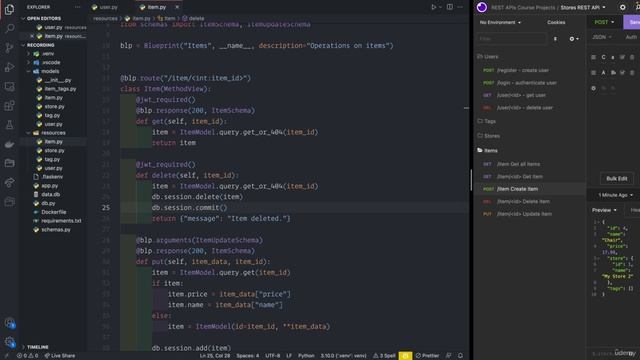Click Live Share in status bar

[60, 356]
